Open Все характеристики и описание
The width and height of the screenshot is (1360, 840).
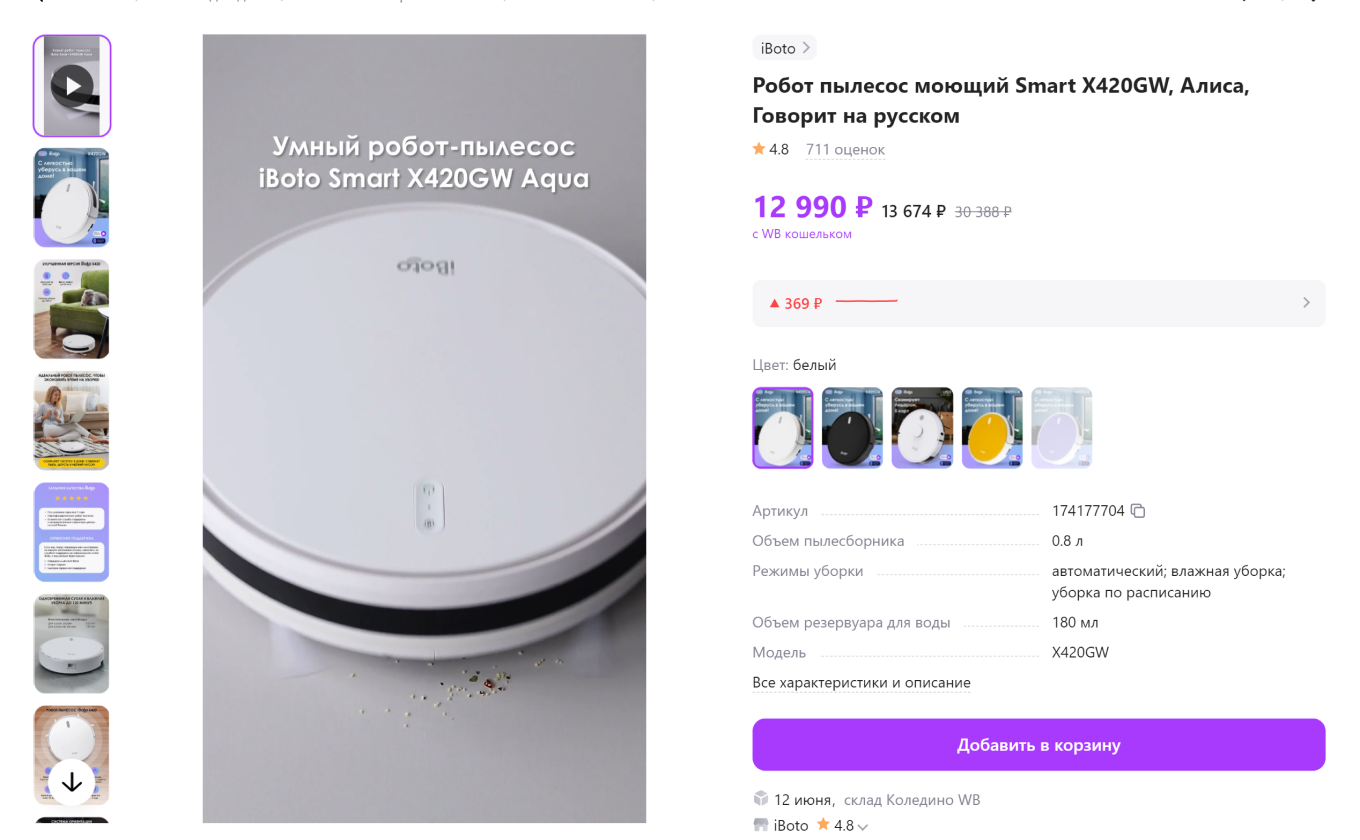click(x=861, y=683)
